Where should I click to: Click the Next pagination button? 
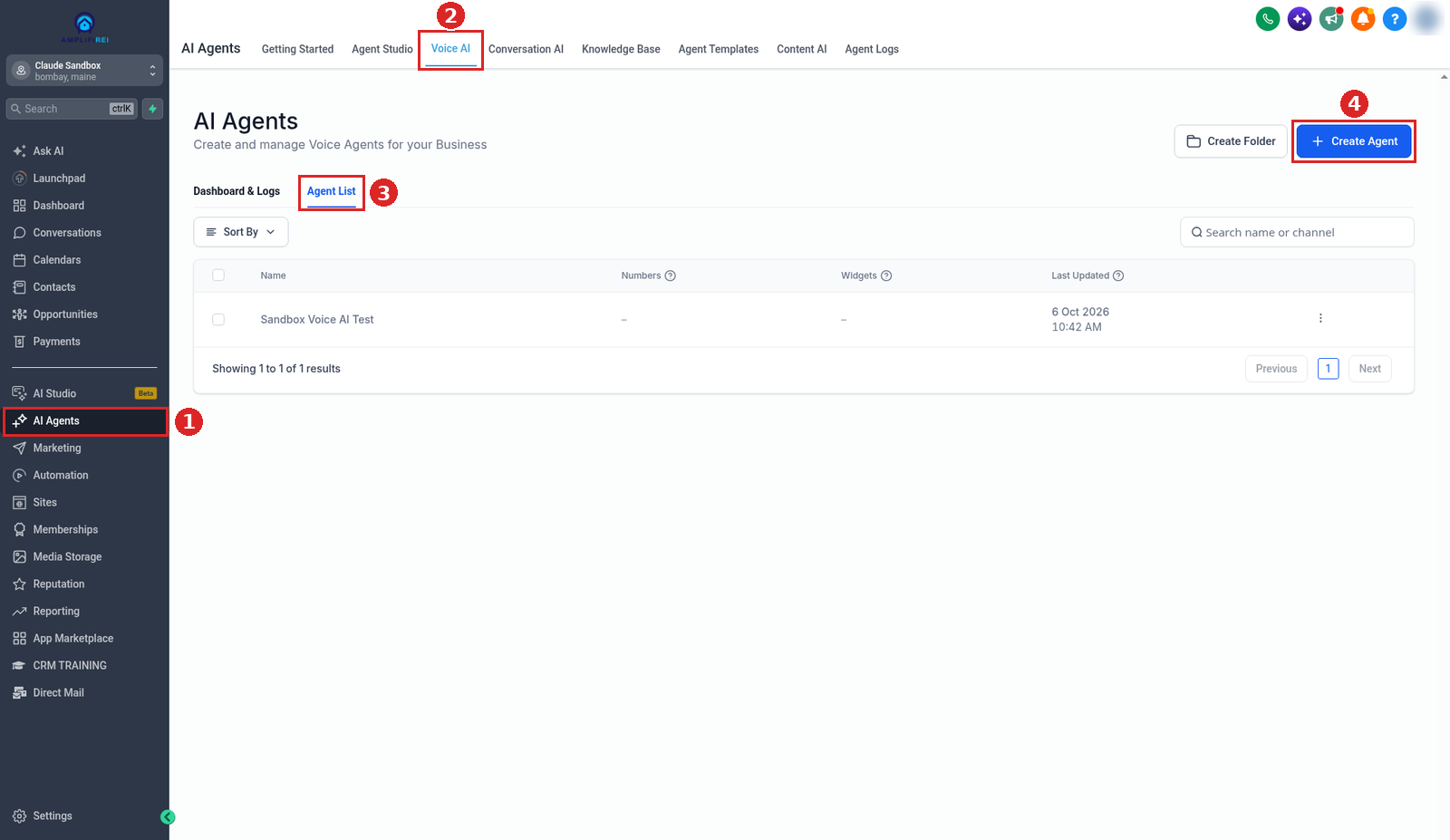1370,369
